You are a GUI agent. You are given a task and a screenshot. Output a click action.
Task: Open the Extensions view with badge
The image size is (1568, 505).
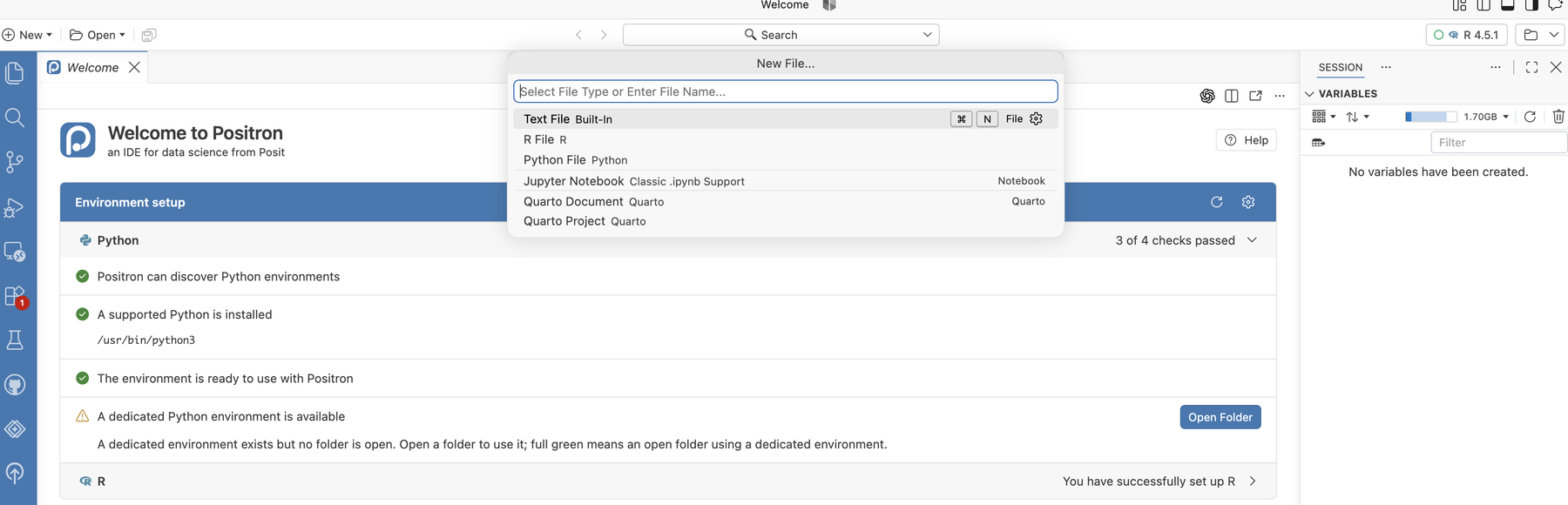(x=15, y=296)
